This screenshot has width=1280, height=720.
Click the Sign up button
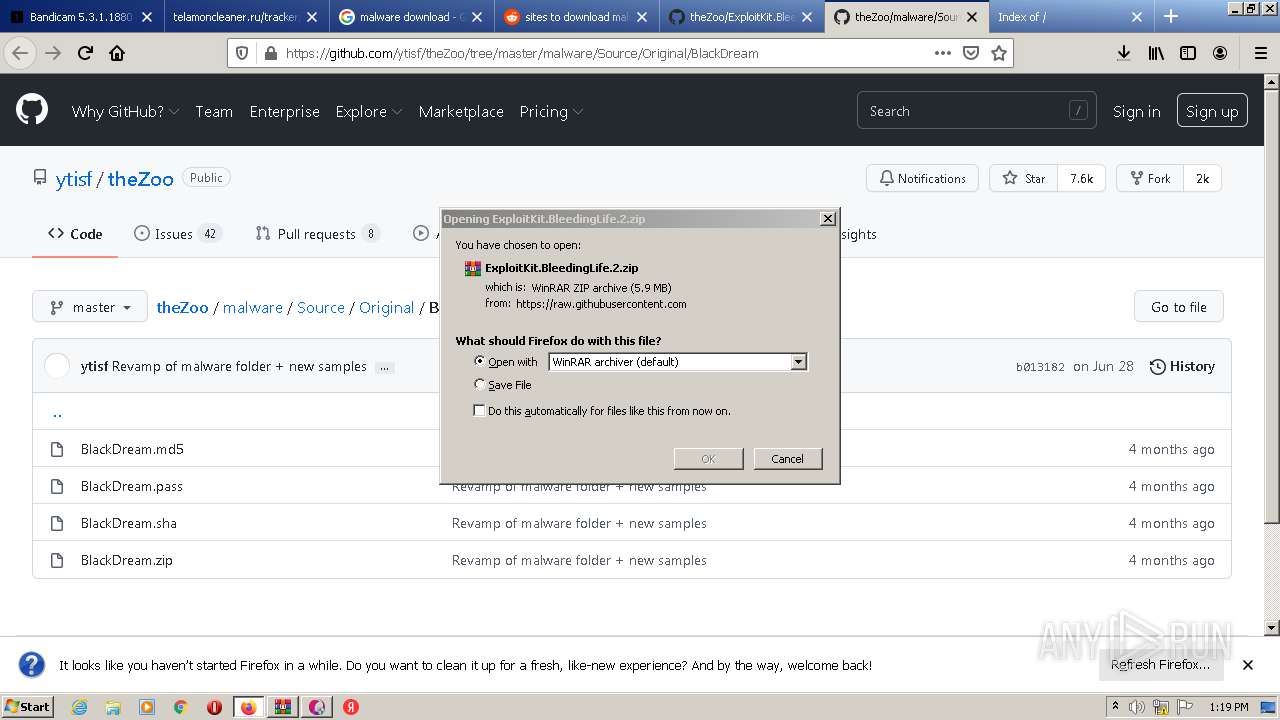pyautogui.click(x=1212, y=111)
